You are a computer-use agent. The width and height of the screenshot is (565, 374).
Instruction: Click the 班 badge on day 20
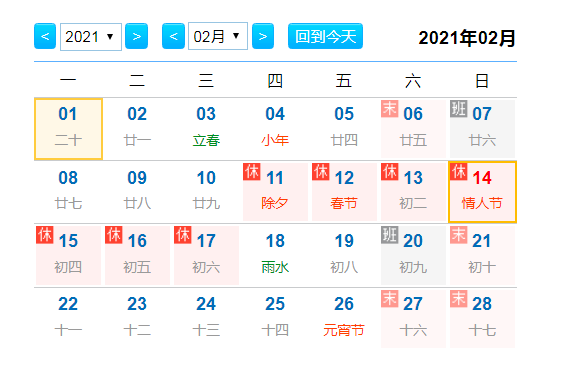[390, 235]
